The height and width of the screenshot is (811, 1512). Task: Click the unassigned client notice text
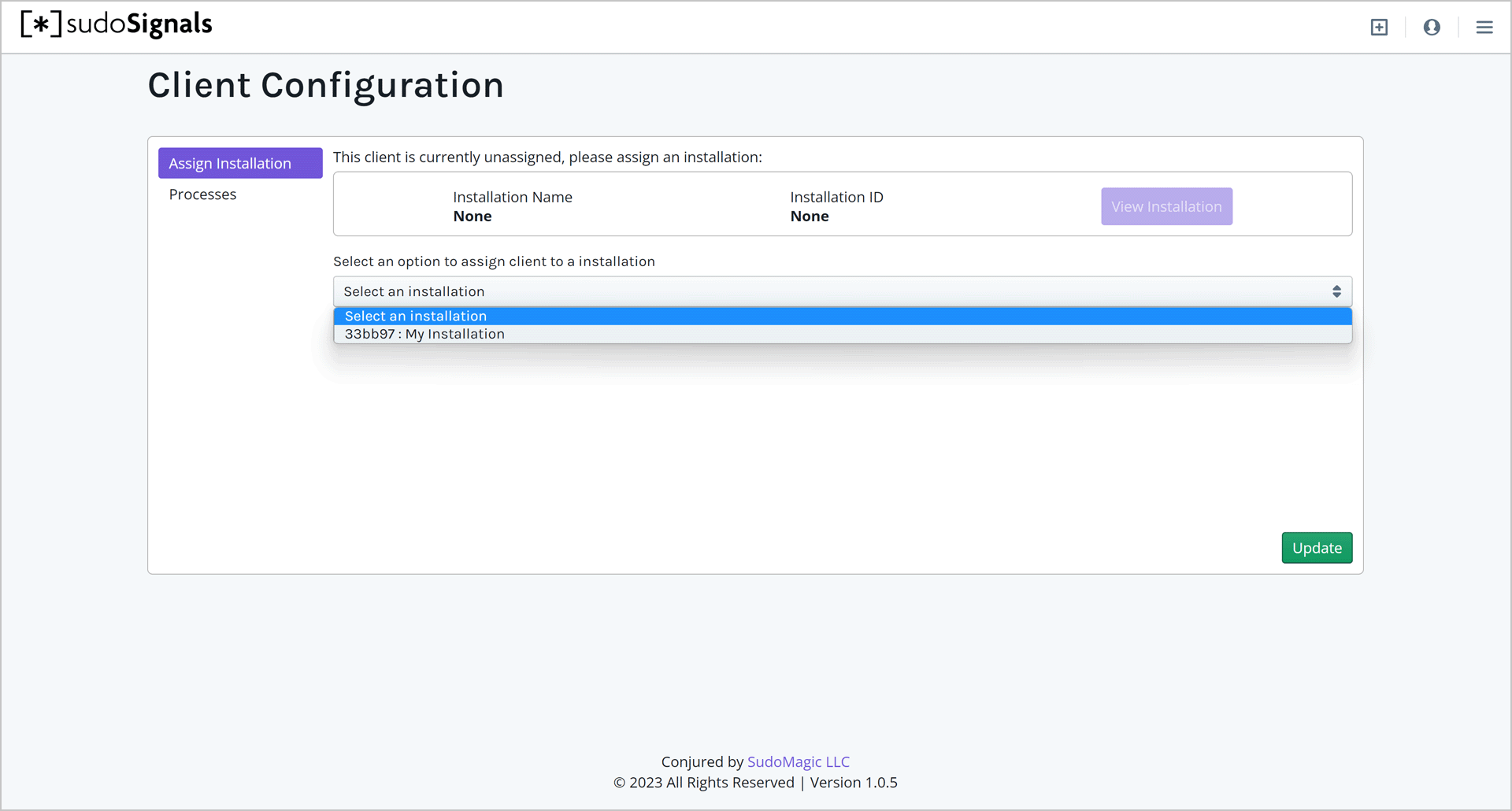point(547,157)
